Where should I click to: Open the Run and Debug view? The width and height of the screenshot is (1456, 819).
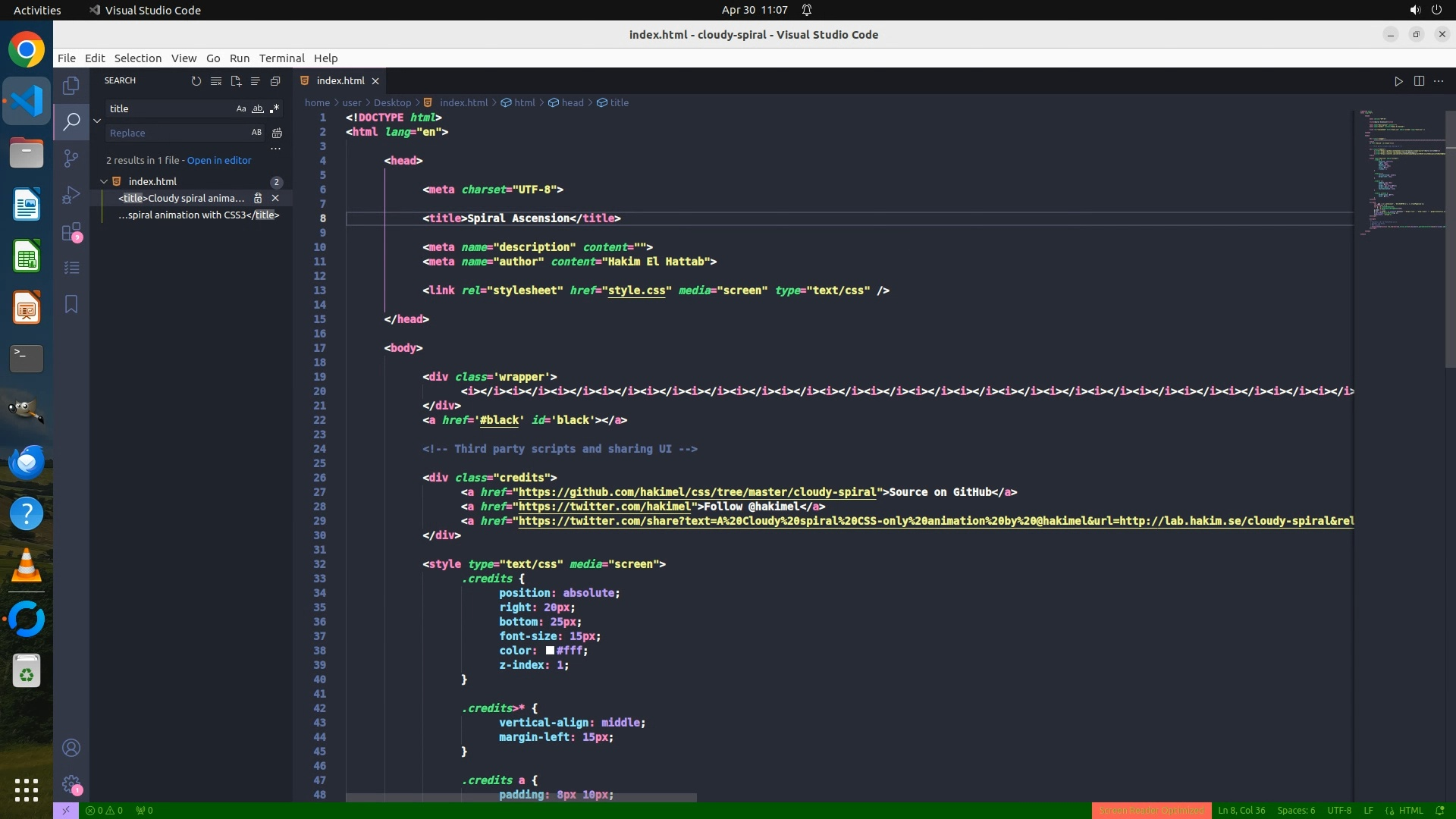(71, 195)
